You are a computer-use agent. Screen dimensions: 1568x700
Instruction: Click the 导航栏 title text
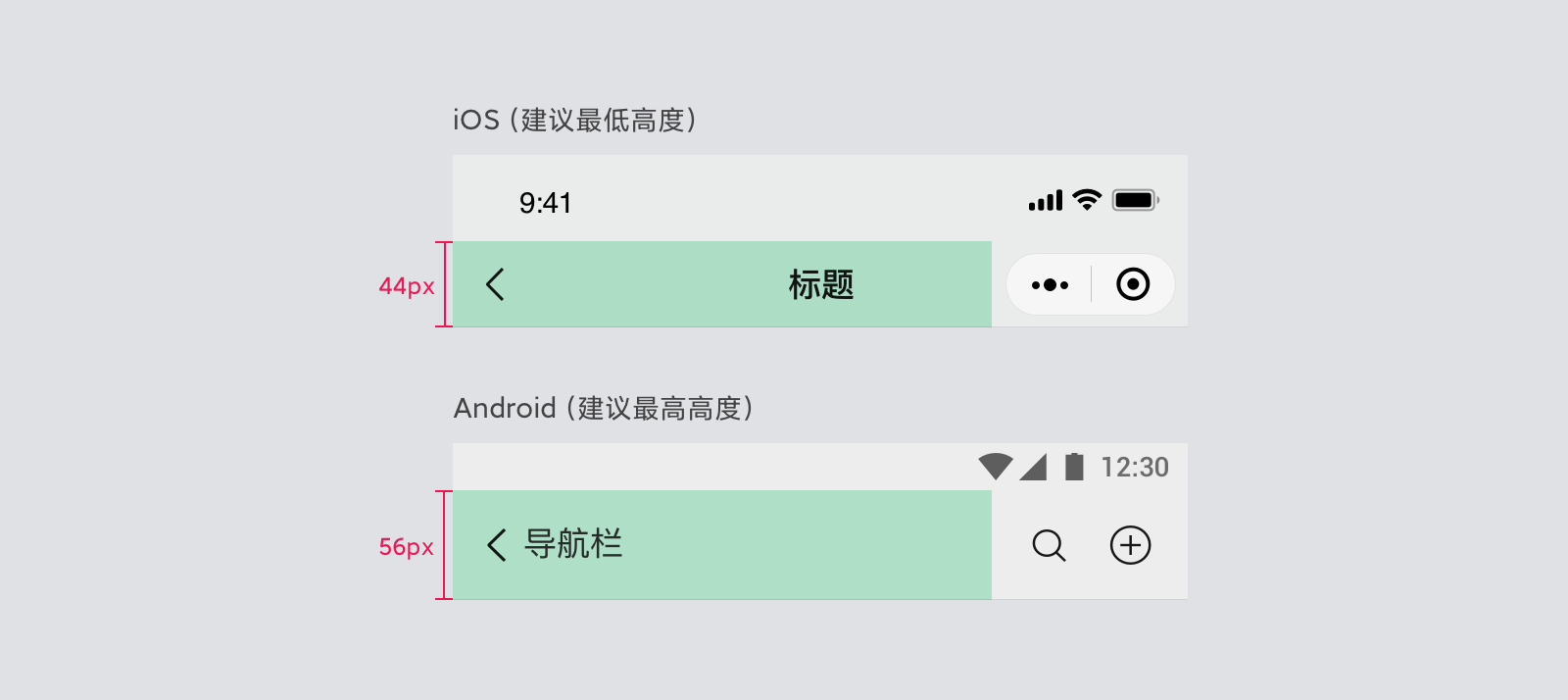coord(573,544)
